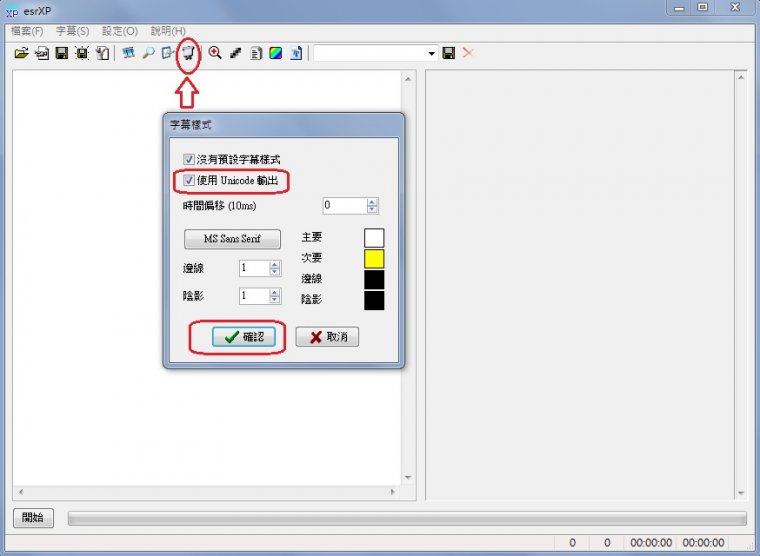Pick the yellow 次要 color swatch
This screenshot has height=556, width=760.
tap(374, 259)
